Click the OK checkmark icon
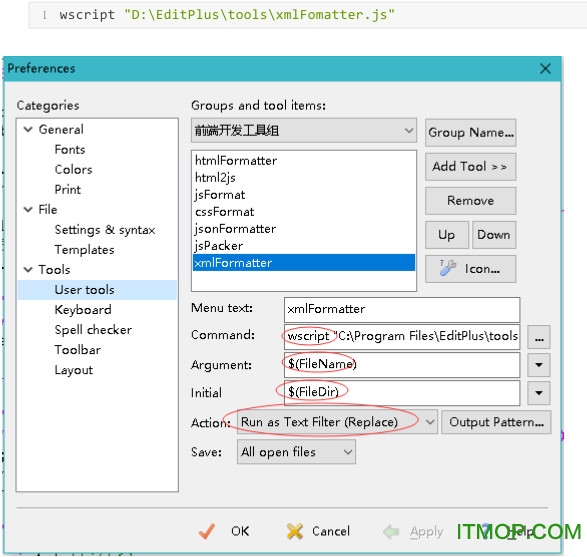This screenshot has width=587, height=557. click(x=207, y=531)
